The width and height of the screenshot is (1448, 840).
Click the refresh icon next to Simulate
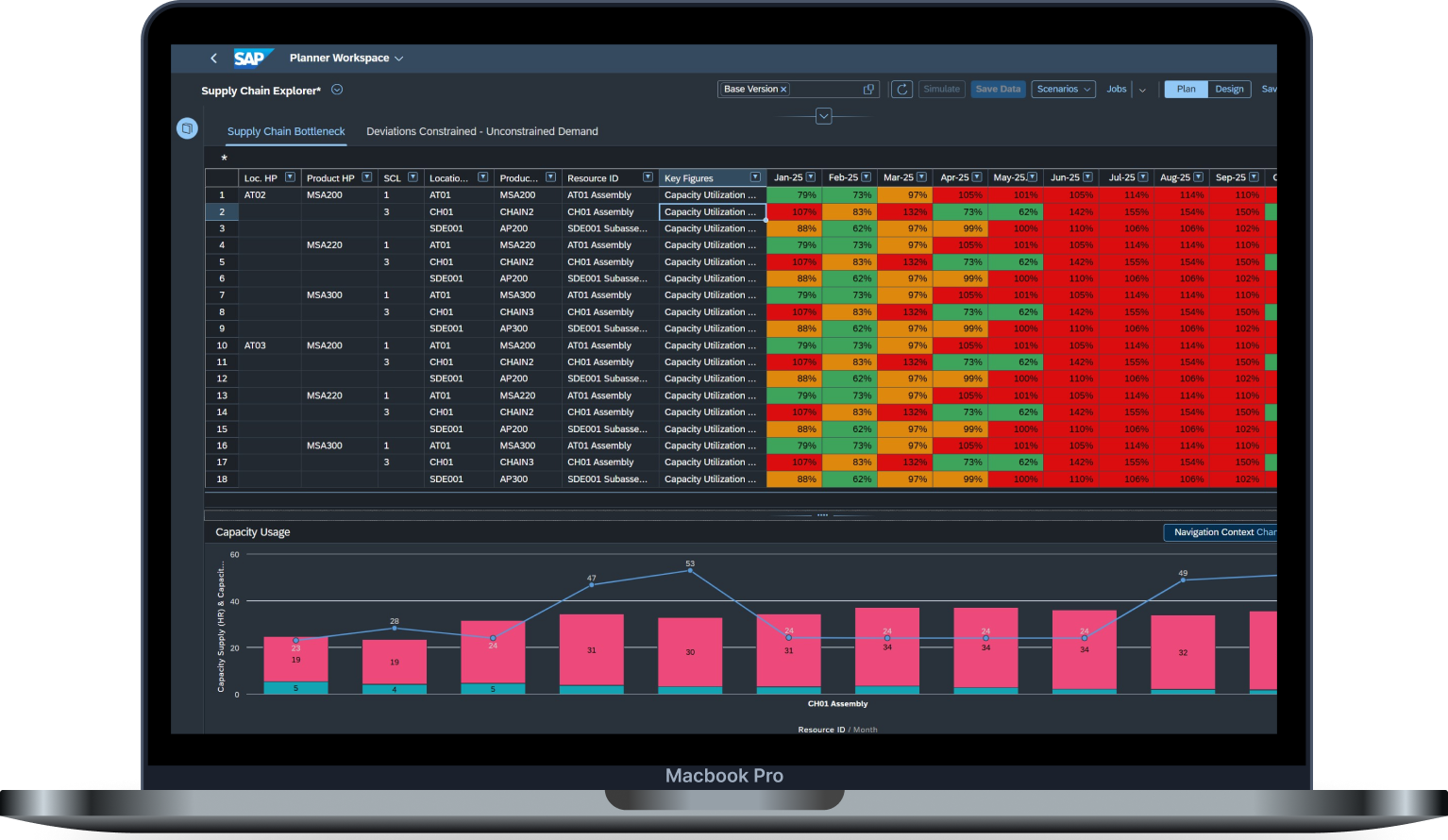pyautogui.click(x=902, y=89)
